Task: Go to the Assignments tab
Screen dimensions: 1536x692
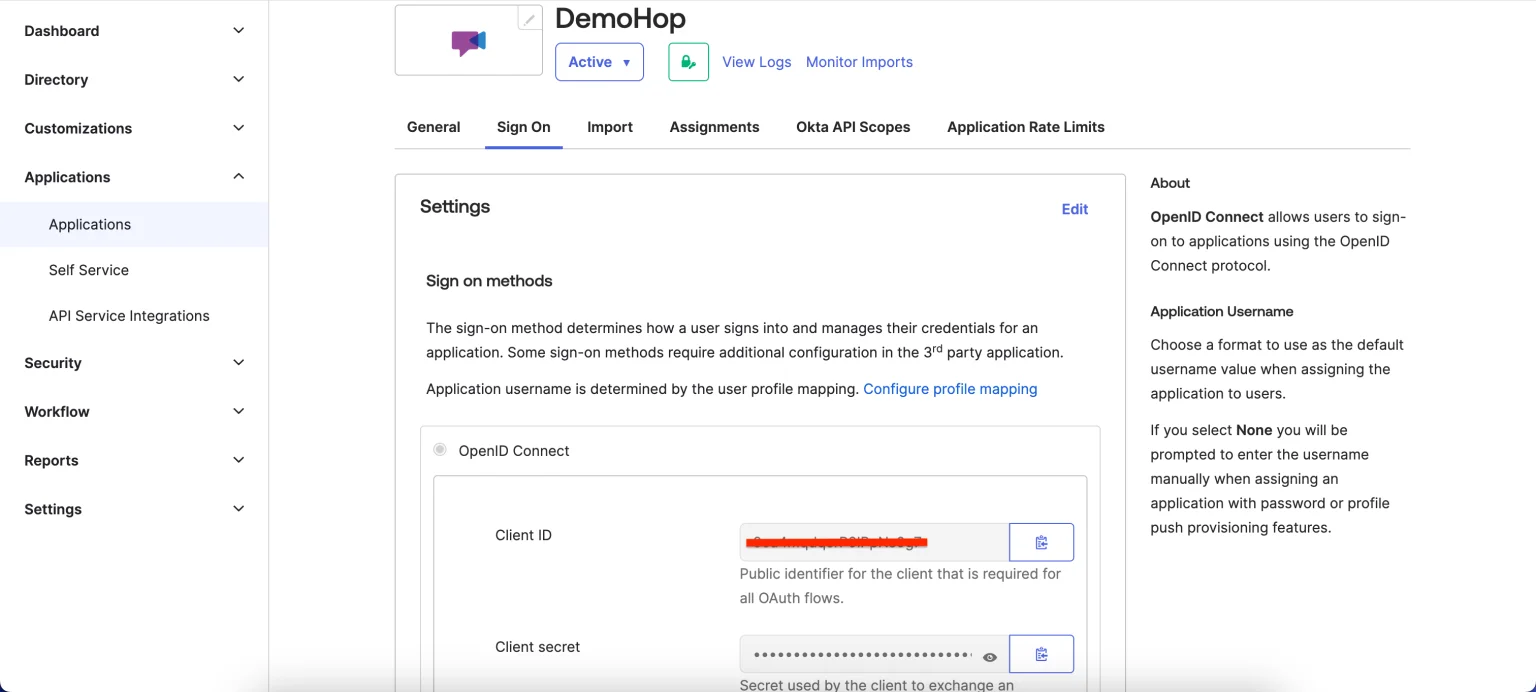Action: 714,127
